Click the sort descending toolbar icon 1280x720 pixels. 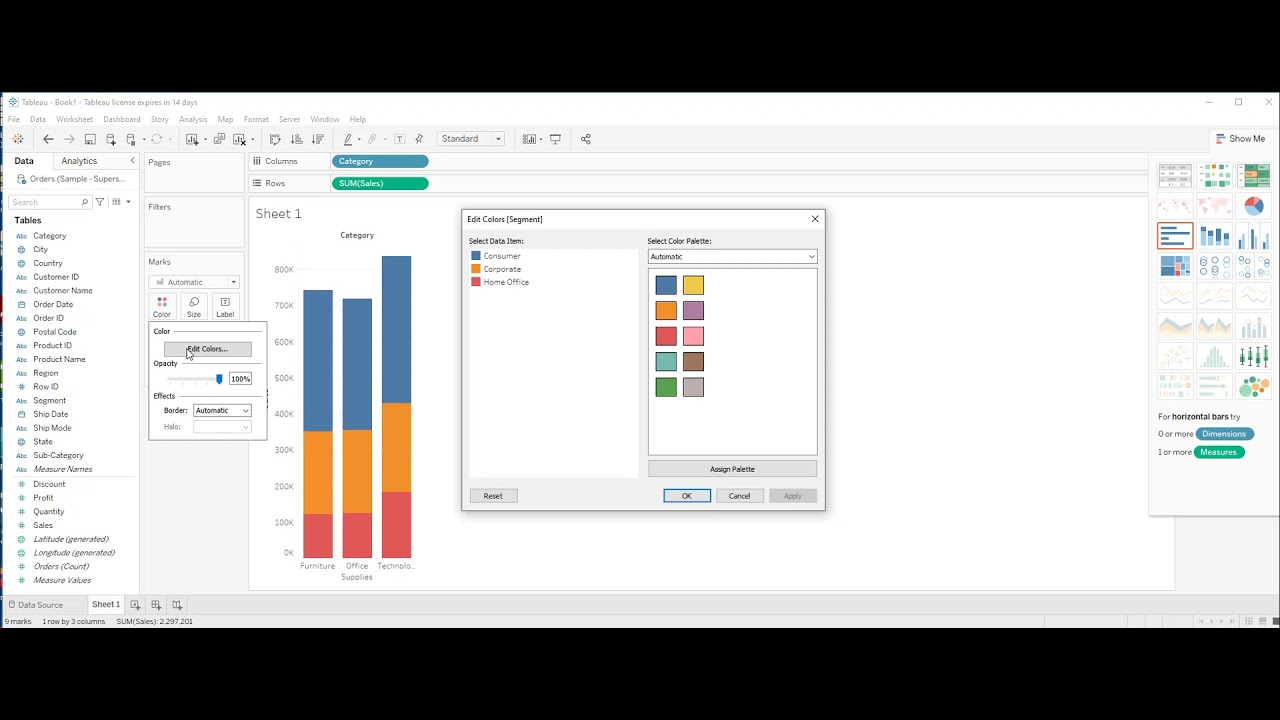[318, 139]
